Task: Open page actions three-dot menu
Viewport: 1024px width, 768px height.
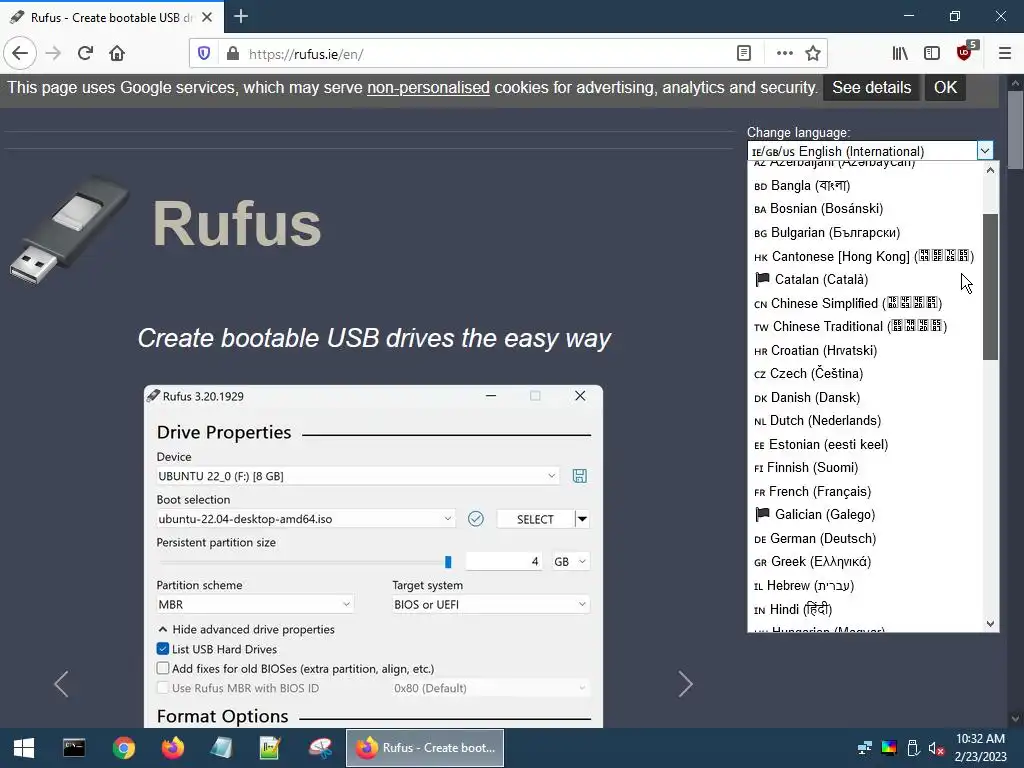Action: pyautogui.click(x=784, y=54)
